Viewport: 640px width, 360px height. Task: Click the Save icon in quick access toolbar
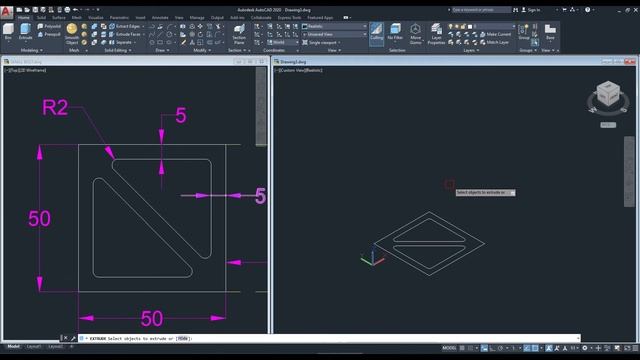click(35, 10)
